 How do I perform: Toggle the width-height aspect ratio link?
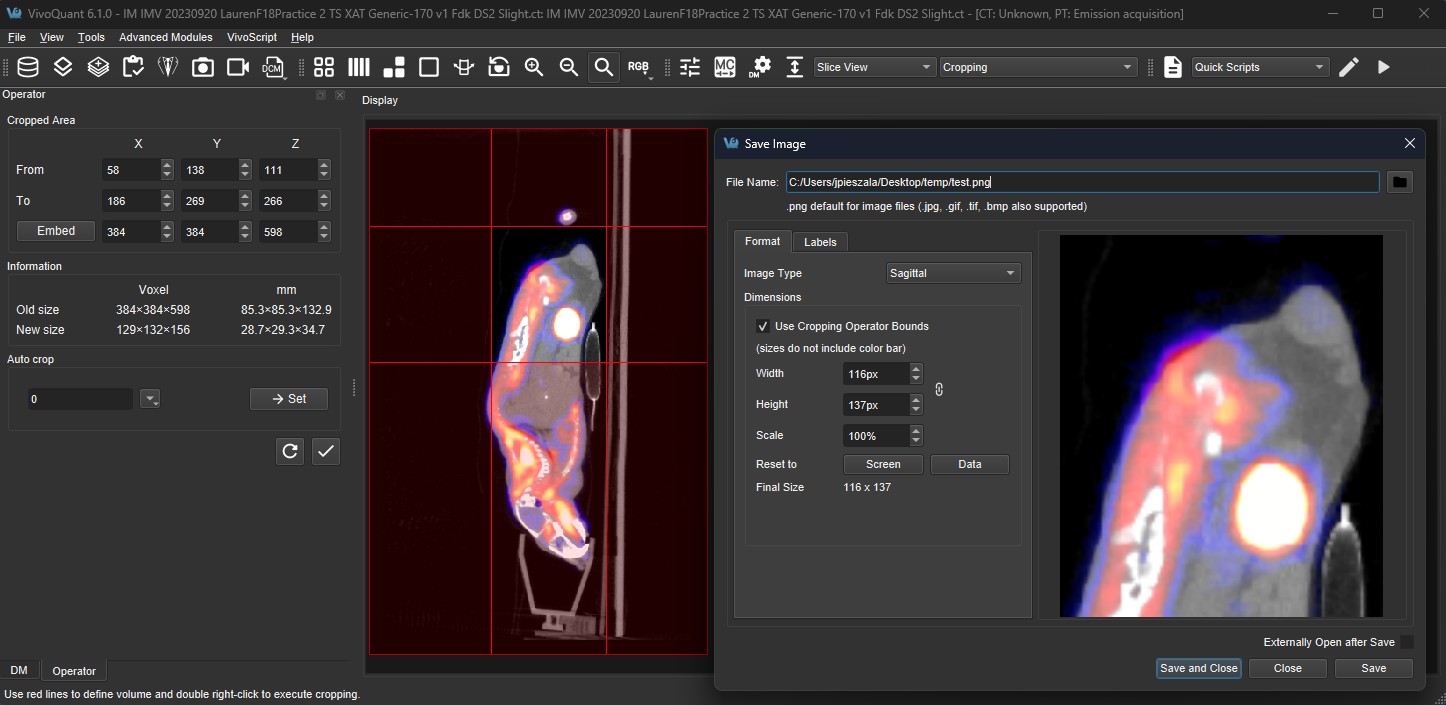939,389
